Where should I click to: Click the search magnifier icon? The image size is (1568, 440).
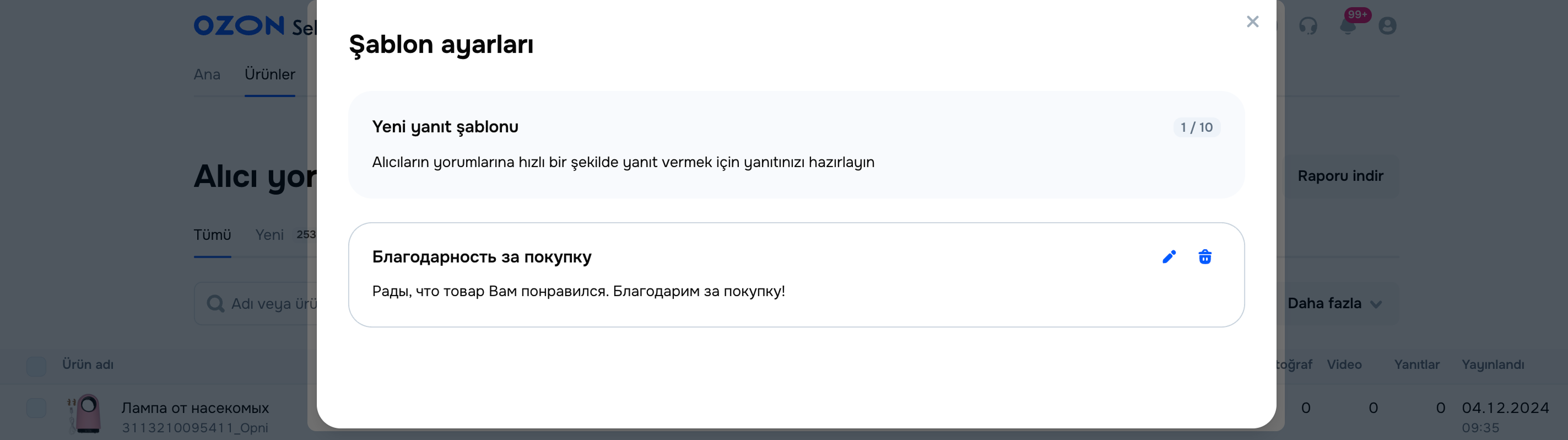(x=215, y=303)
